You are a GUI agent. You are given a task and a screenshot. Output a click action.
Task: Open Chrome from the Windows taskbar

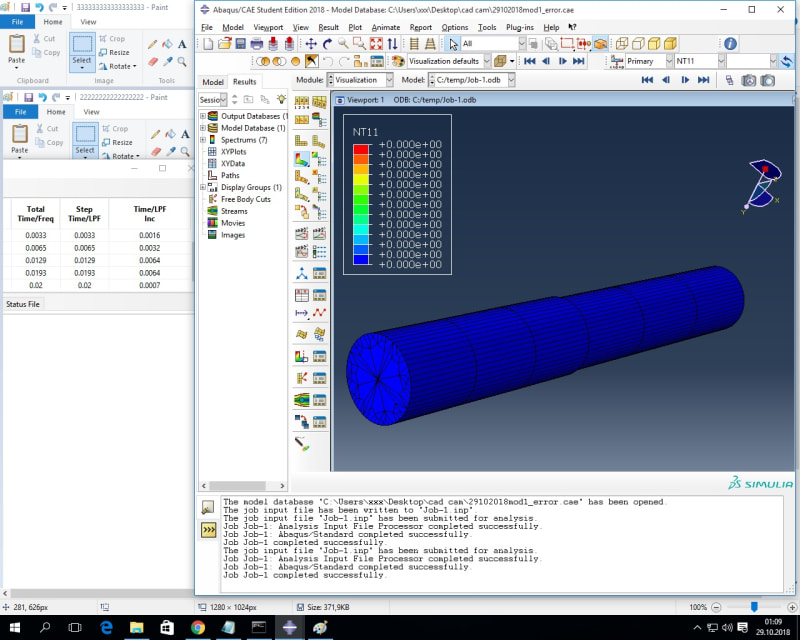pos(198,627)
